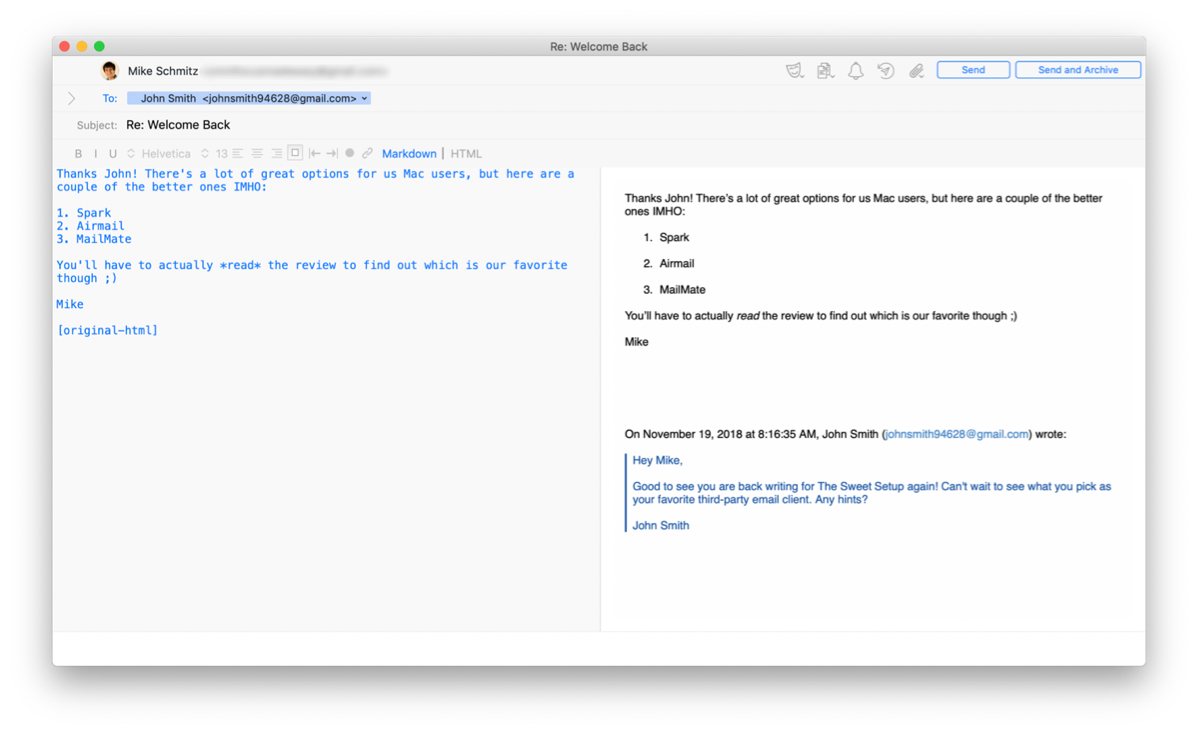1200x734 pixels.
Task: Click the gray circle color icon
Action: click(350, 154)
